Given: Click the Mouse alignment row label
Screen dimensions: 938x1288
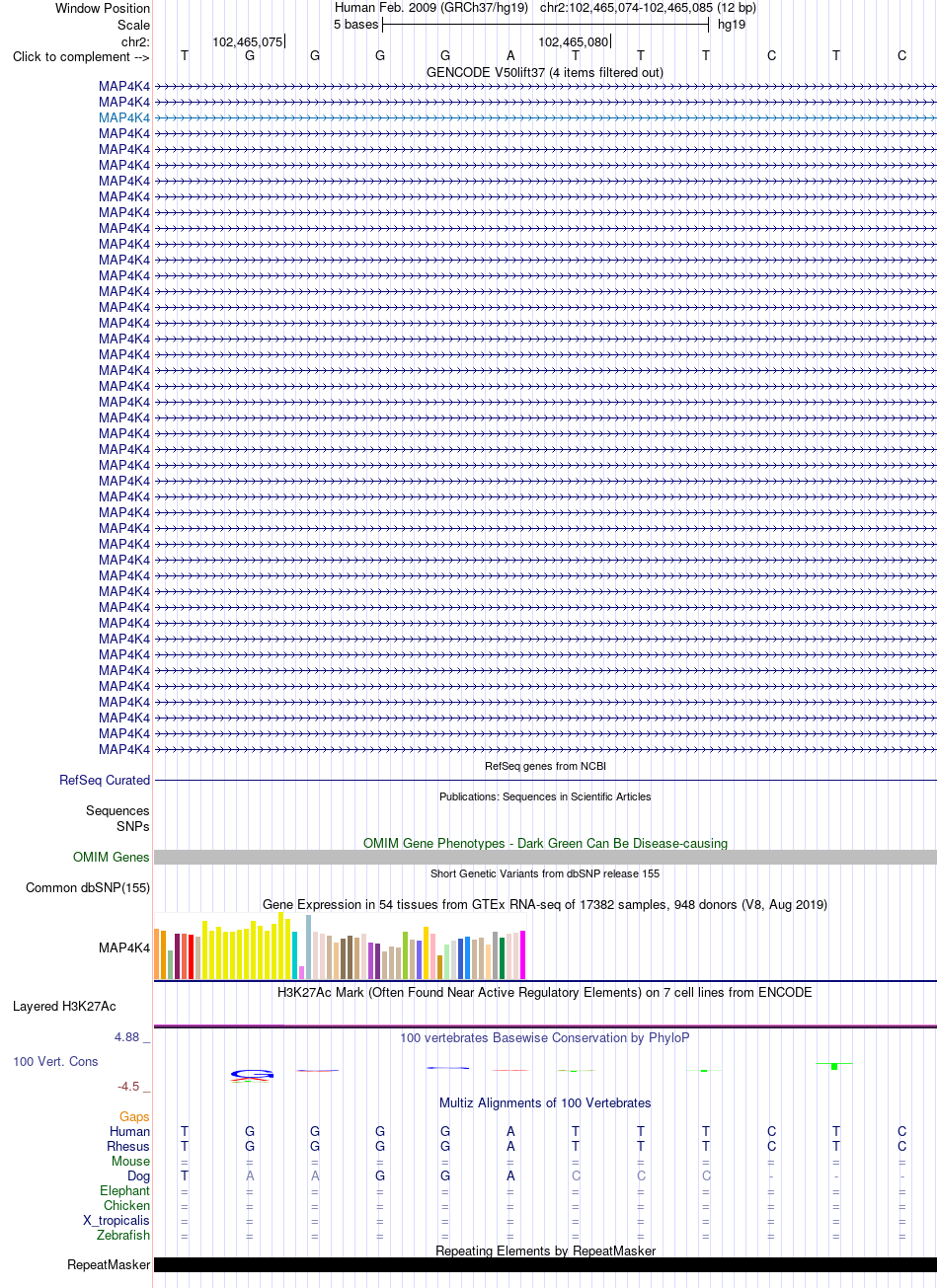Looking at the screenshot, I should 130,1162.
